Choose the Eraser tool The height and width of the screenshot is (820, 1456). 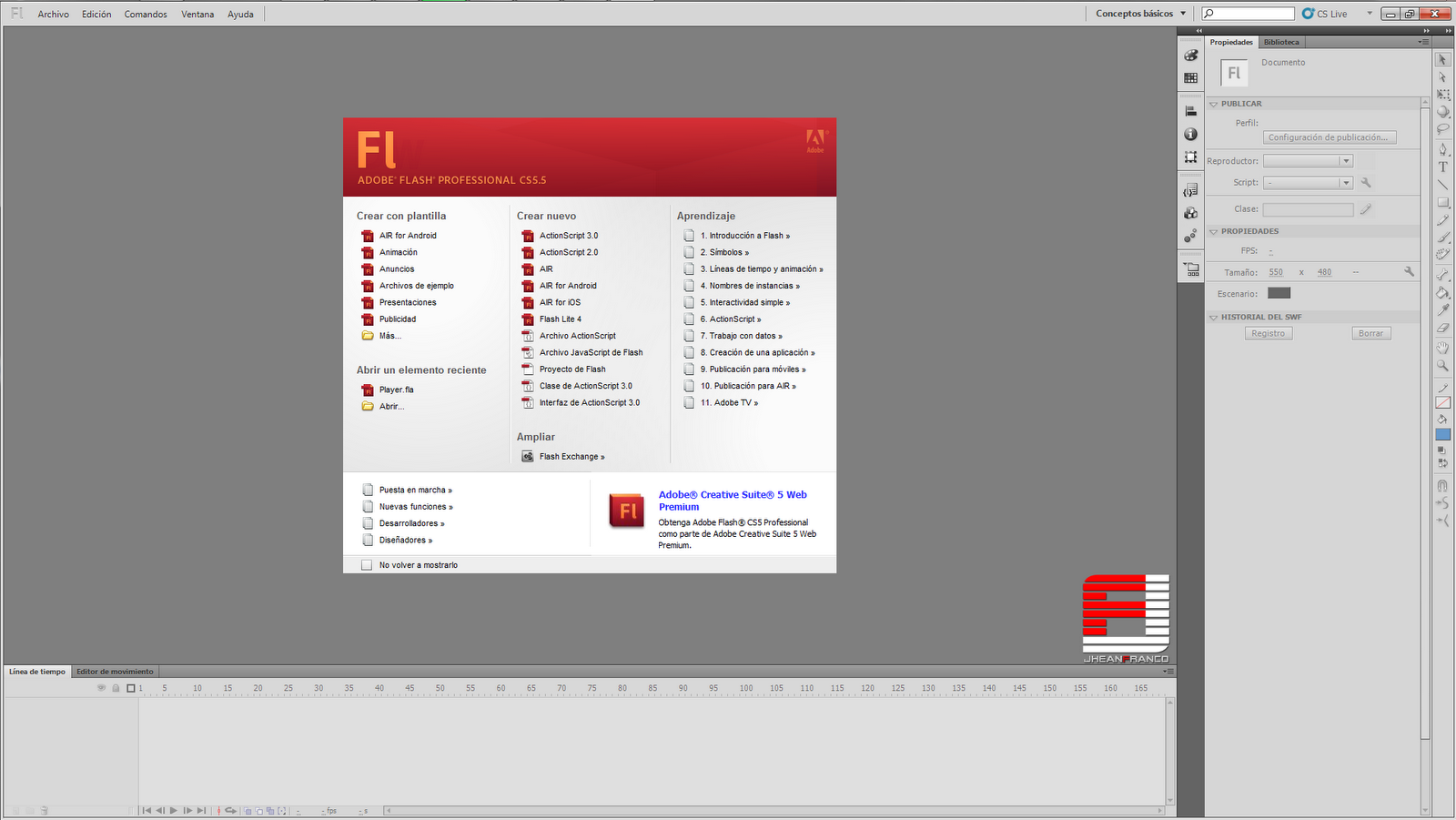(x=1442, y=328)
